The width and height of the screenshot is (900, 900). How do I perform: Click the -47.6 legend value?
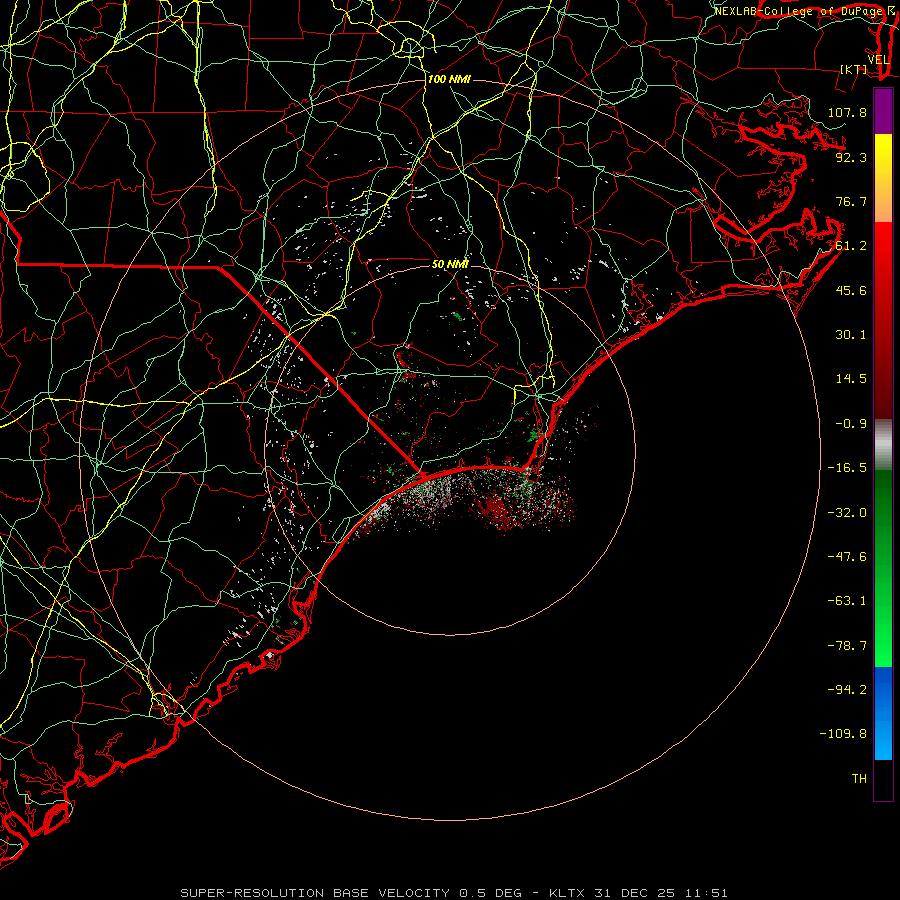[x=847, y=557]
